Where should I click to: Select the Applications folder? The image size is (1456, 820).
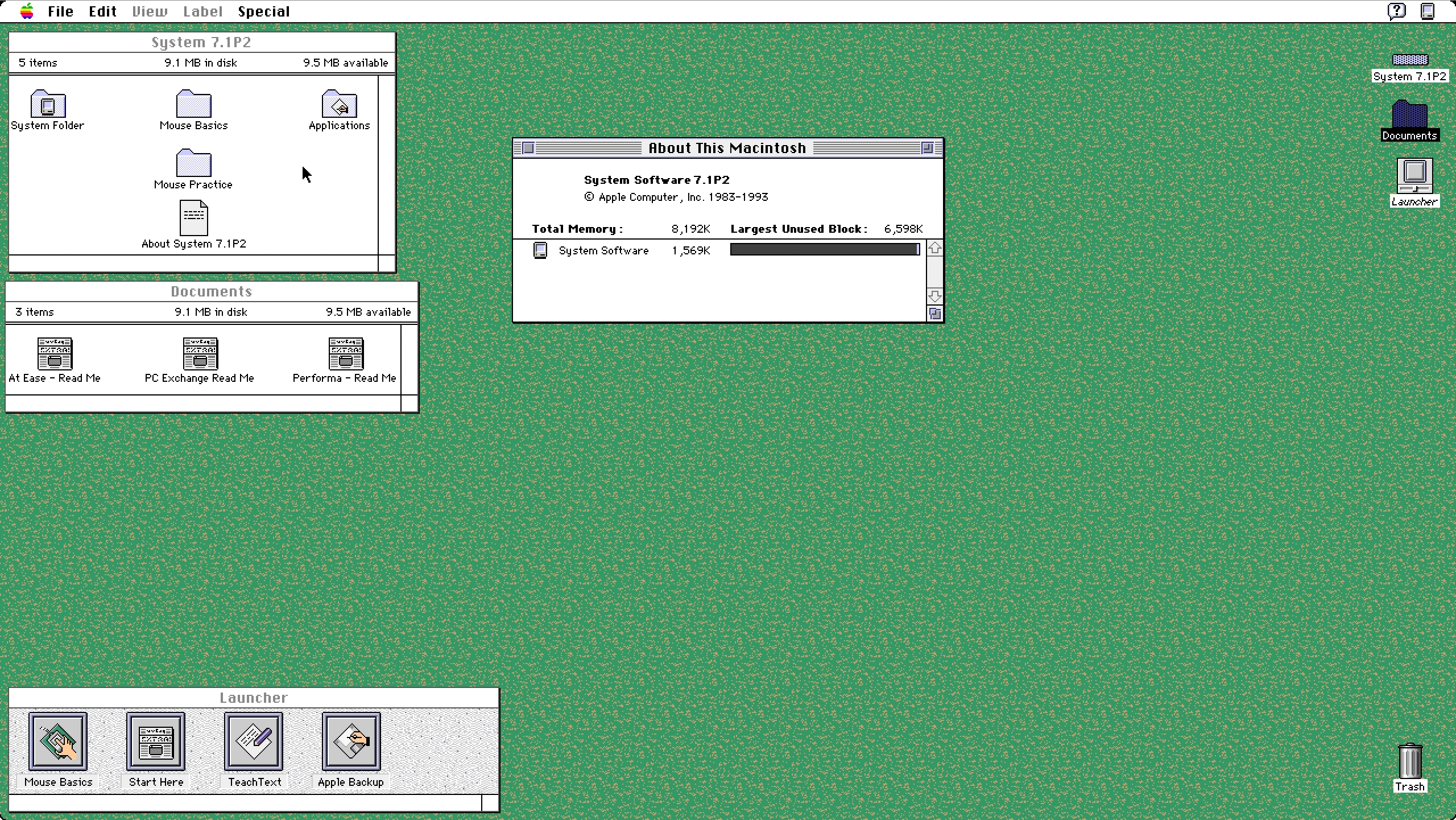339,104
